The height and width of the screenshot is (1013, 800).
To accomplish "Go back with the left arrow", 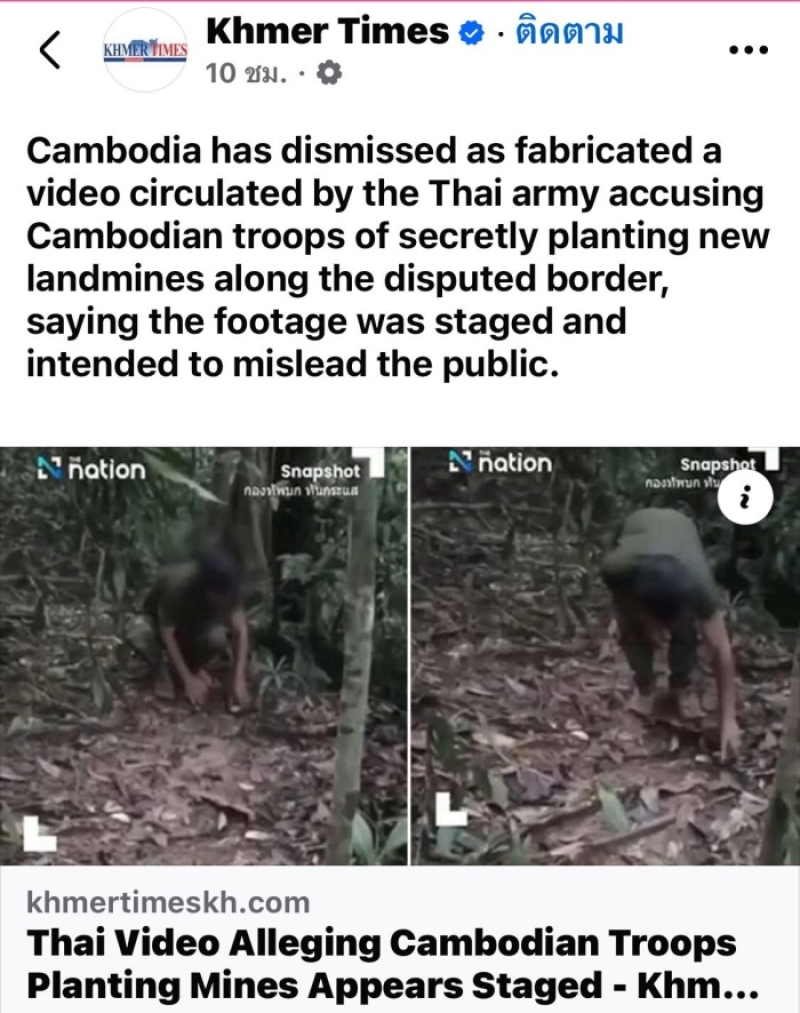I will point(50,50).
